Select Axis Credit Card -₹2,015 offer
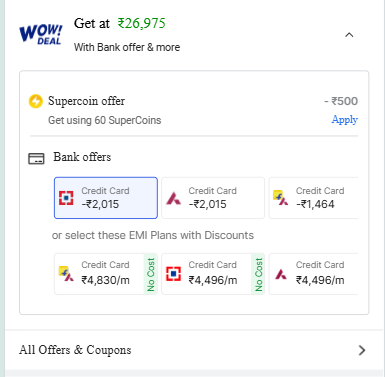The image size is (385, 377). [x=213, y=198]
